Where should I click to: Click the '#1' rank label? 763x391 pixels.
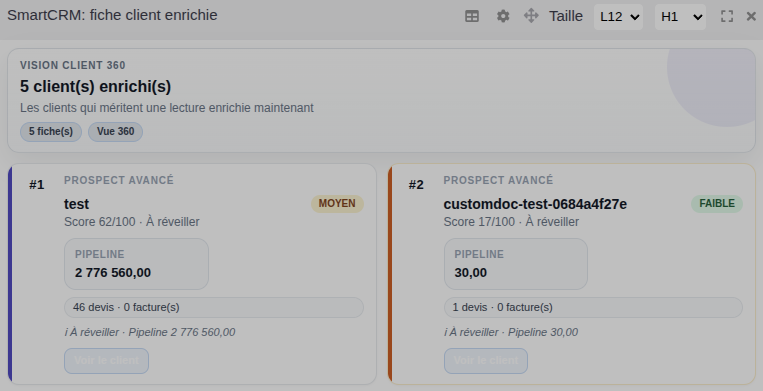point(36,185)
